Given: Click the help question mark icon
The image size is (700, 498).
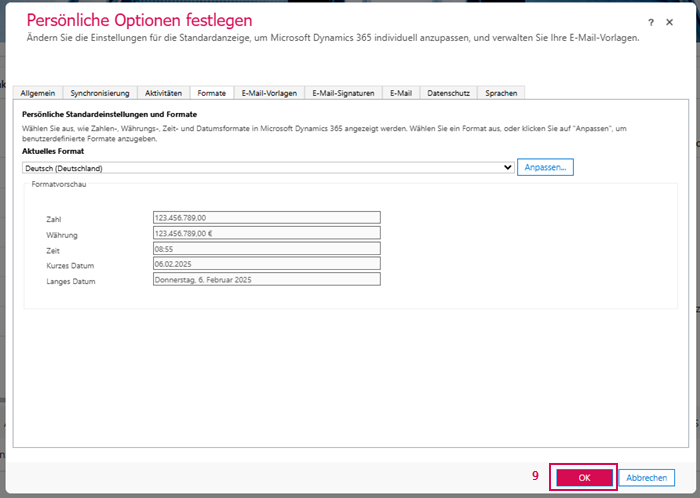Looking at the screenshot, I should click(x=651, y=22).
